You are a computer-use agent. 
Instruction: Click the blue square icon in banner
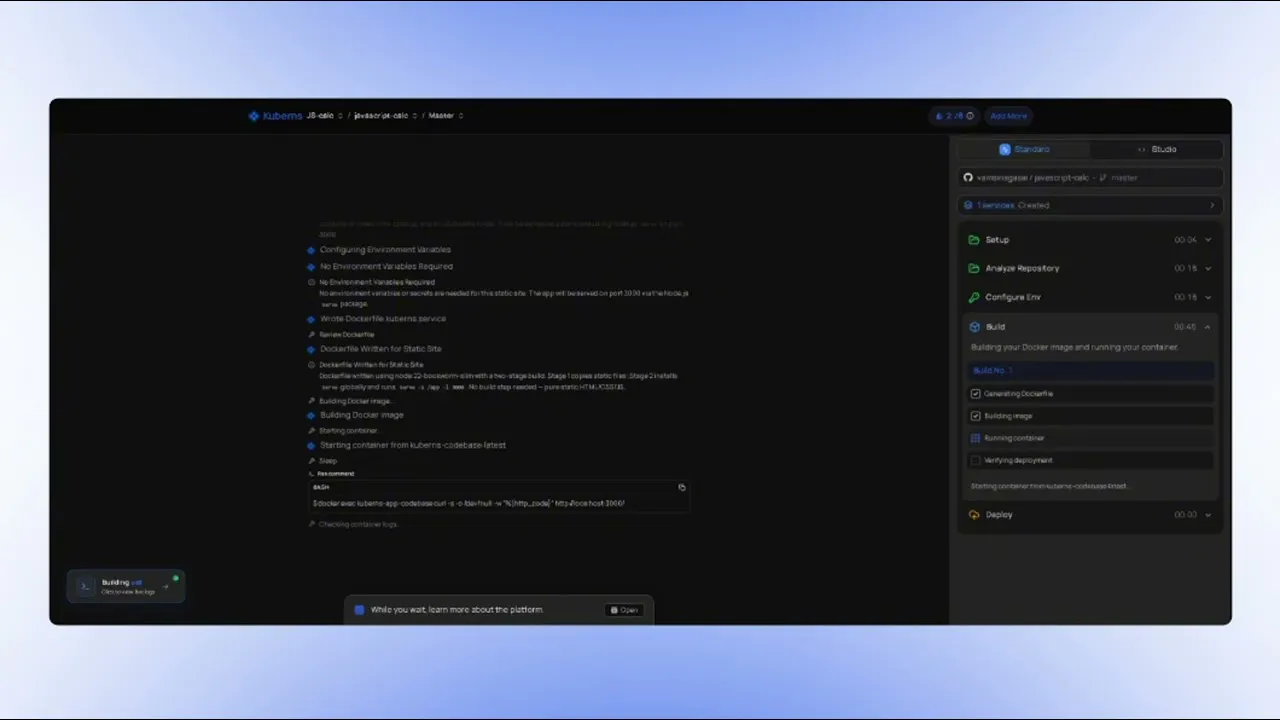[x=360, y=610]
